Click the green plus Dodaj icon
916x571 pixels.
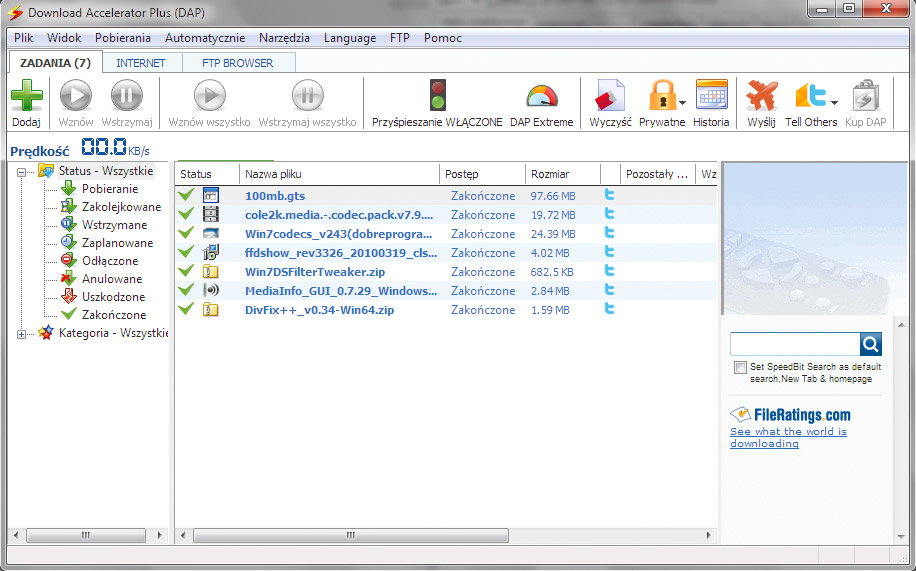coord(27,98)
